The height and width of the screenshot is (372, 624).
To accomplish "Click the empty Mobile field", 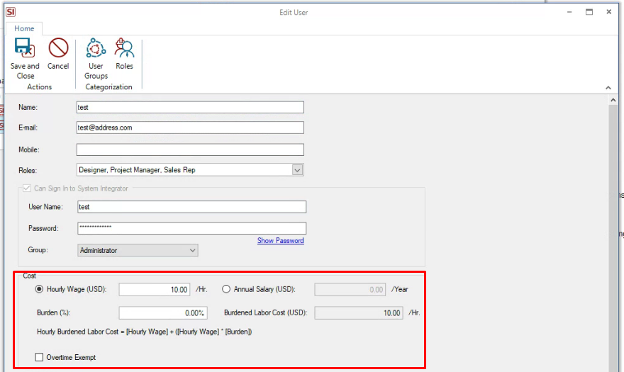I will coord(190,150).
